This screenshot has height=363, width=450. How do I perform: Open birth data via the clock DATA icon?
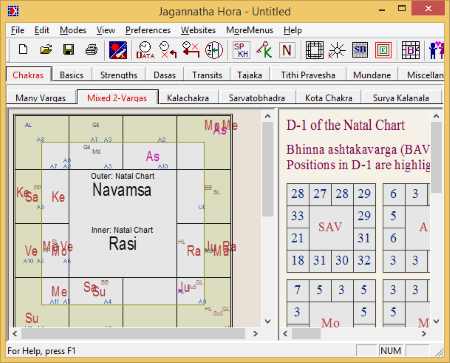(x=145, y=50)
